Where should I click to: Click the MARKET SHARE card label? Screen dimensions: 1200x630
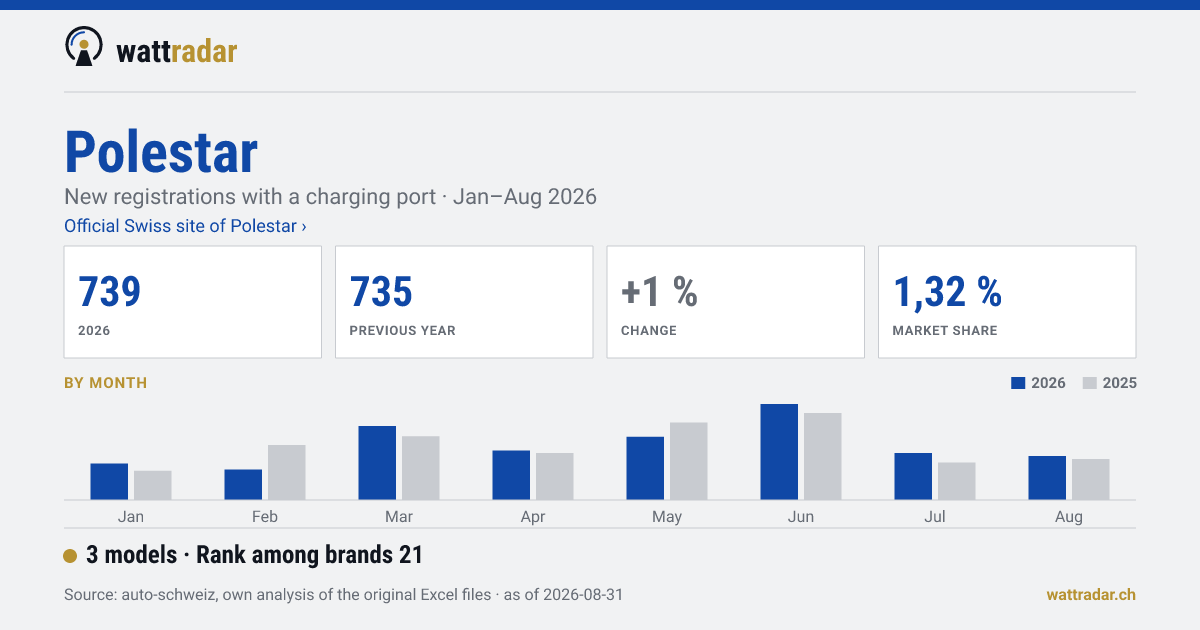(x=945, y=331)
